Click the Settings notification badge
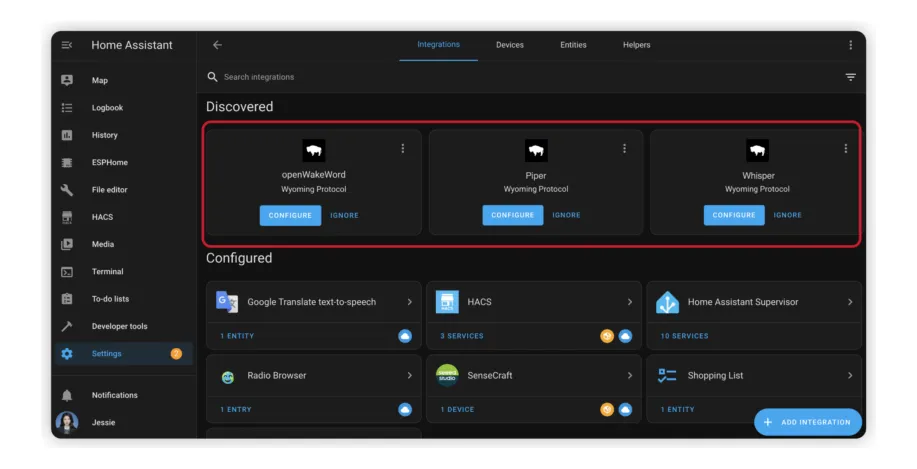 pyautogui.click(x=176, y=354)
